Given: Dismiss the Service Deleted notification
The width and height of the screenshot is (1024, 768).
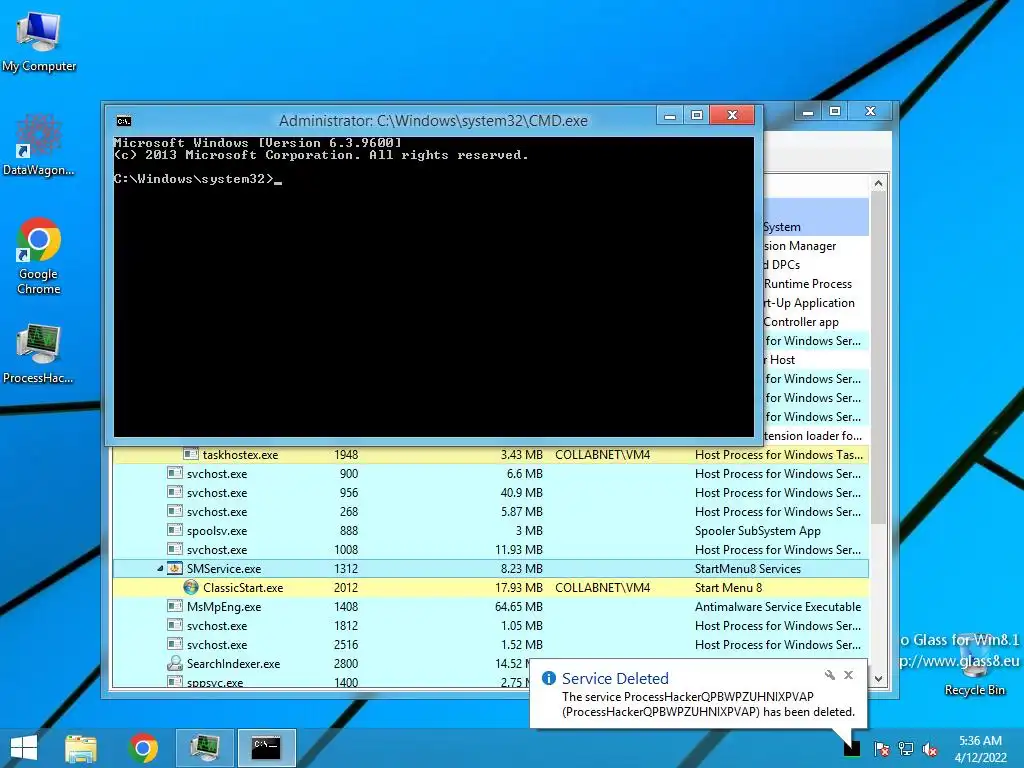Looking at the screenshot, I should point(848,675).
